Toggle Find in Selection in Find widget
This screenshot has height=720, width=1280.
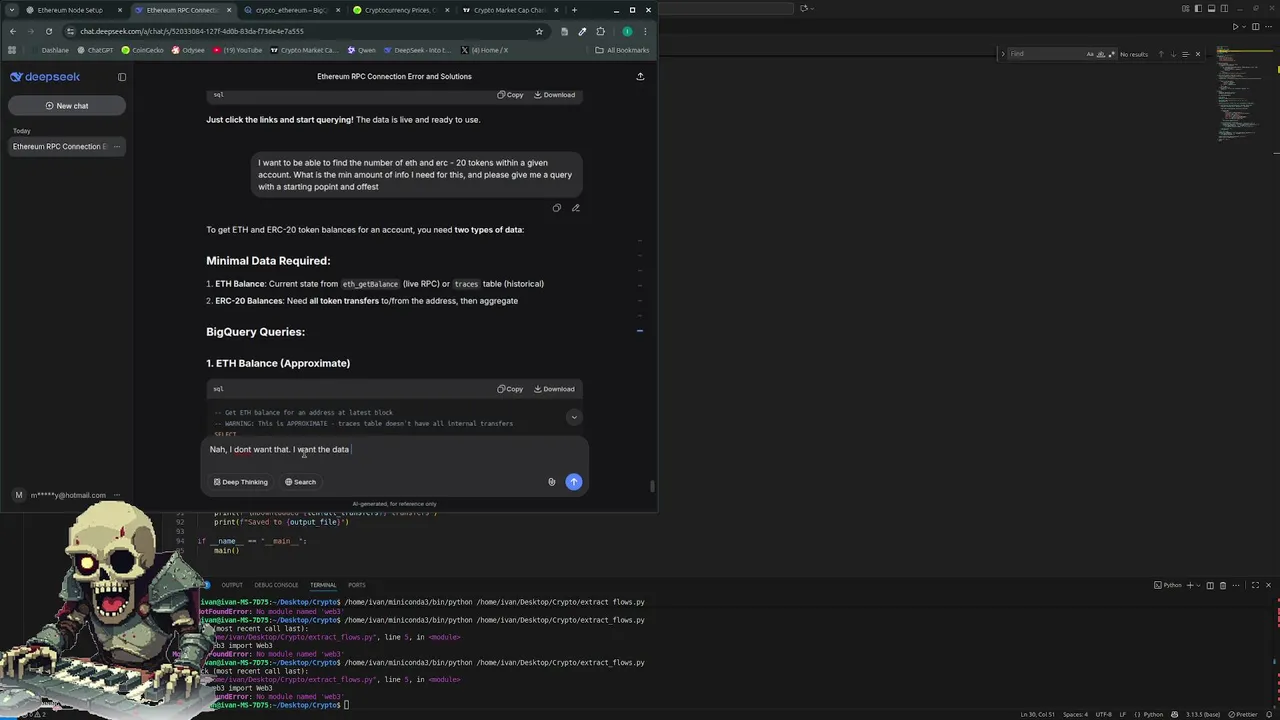point(1185,54)
